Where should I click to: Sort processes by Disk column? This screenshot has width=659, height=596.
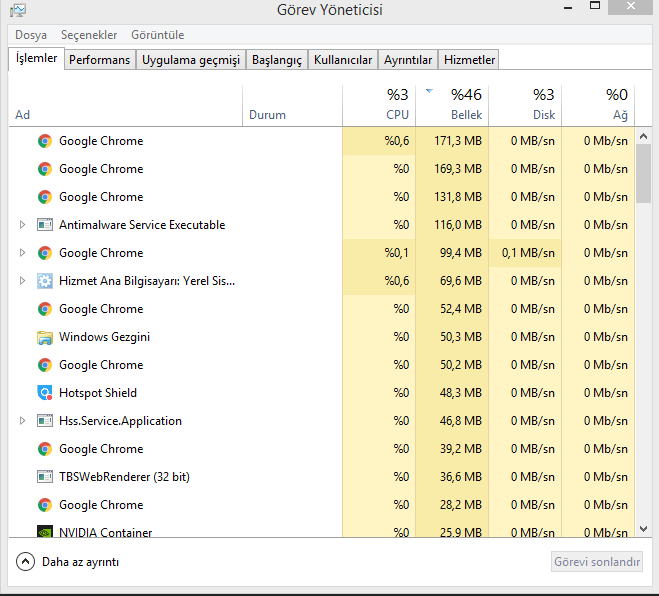[525, 106]
